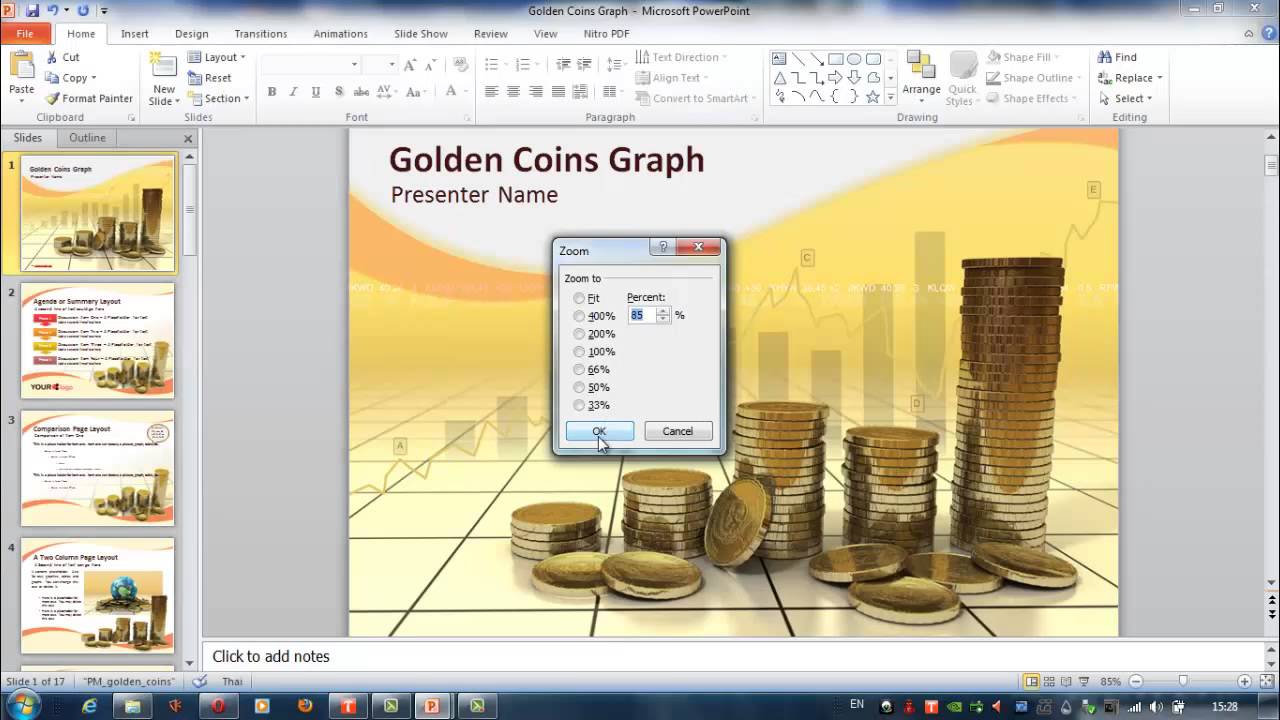Click the Reset slide button
1280x720 pixels.
tap(210, 78)
